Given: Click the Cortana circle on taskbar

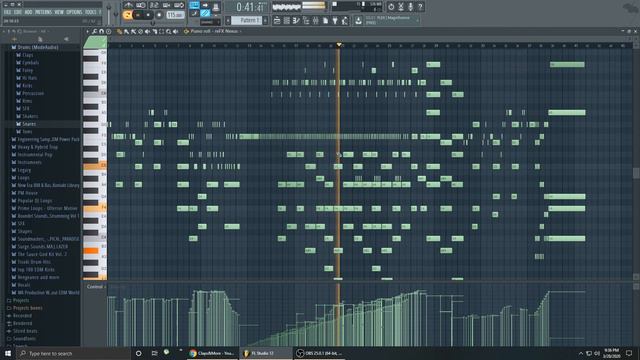Looking at the screenshot, I should (x=139, y=353).
